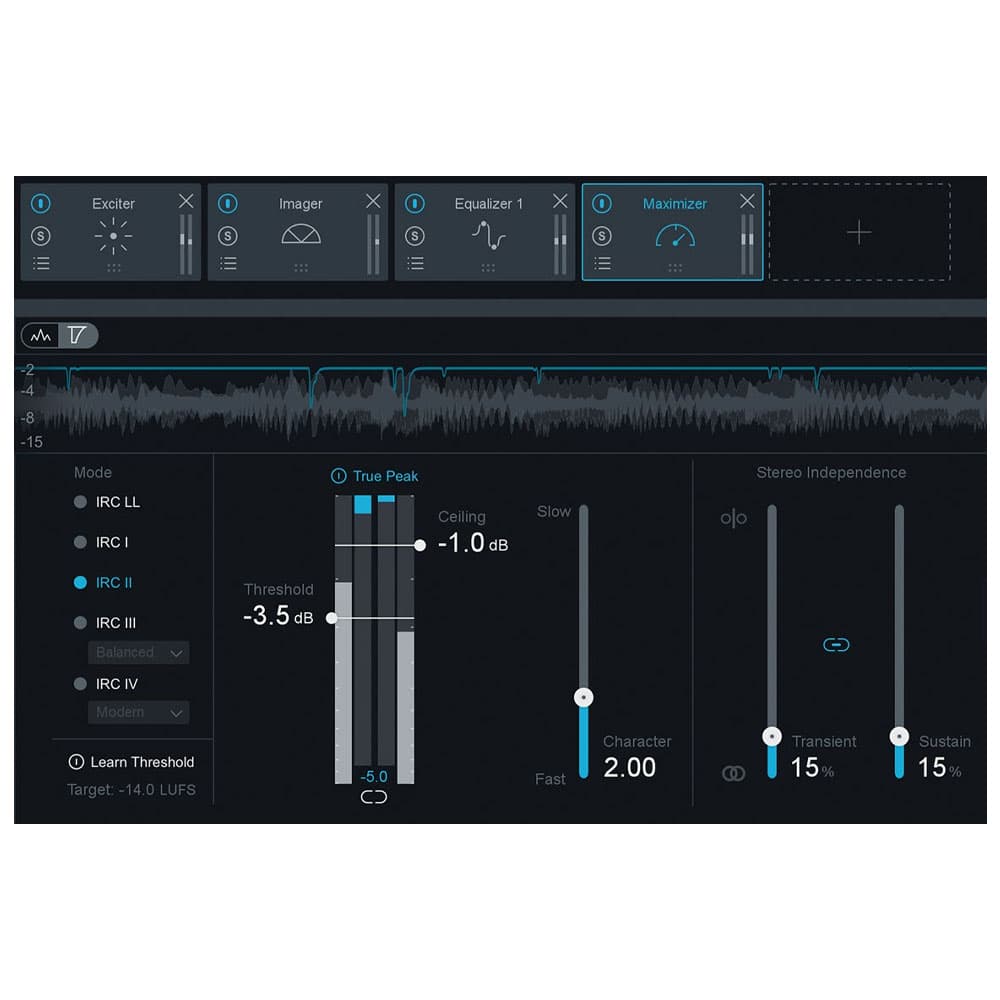
Task: Toggle power on the Exciter module
Action: tap(41, 203)
